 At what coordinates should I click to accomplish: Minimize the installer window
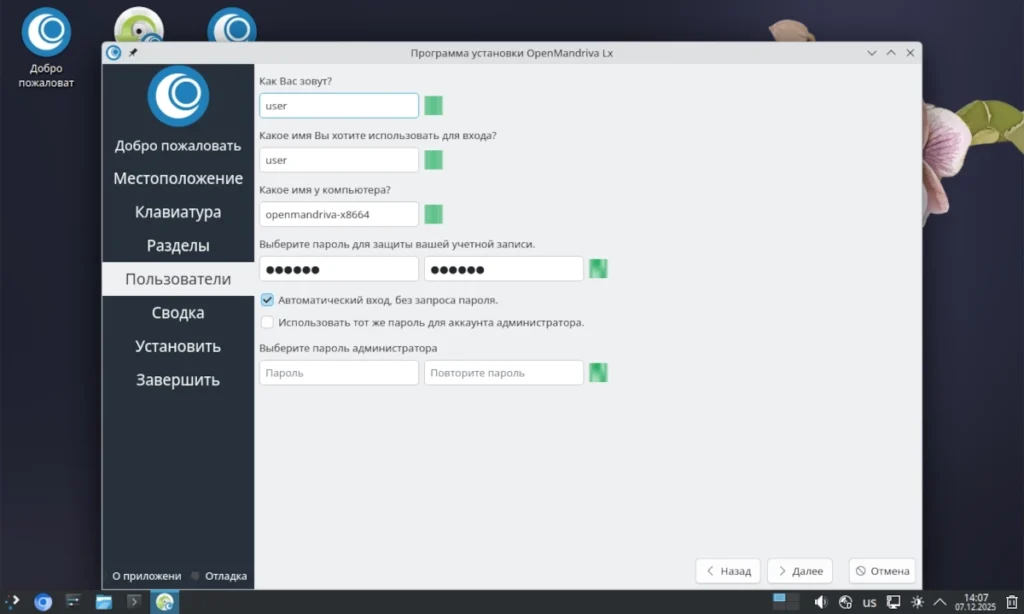pos(872,53)
